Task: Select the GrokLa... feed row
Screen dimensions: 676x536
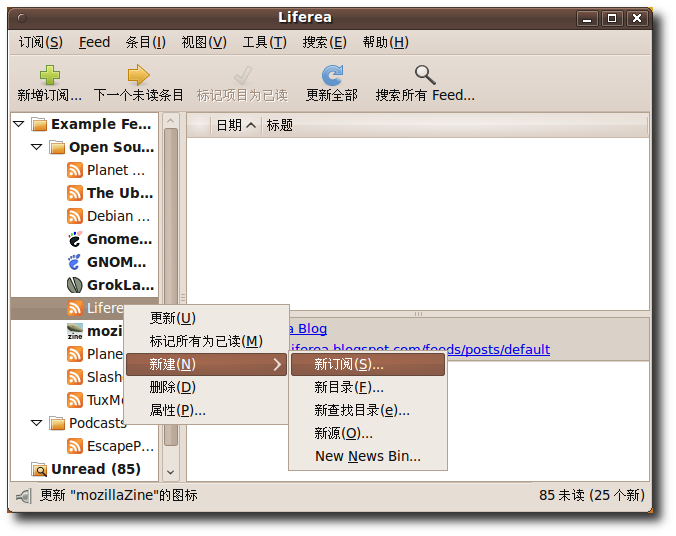Action: pos(85,285)
